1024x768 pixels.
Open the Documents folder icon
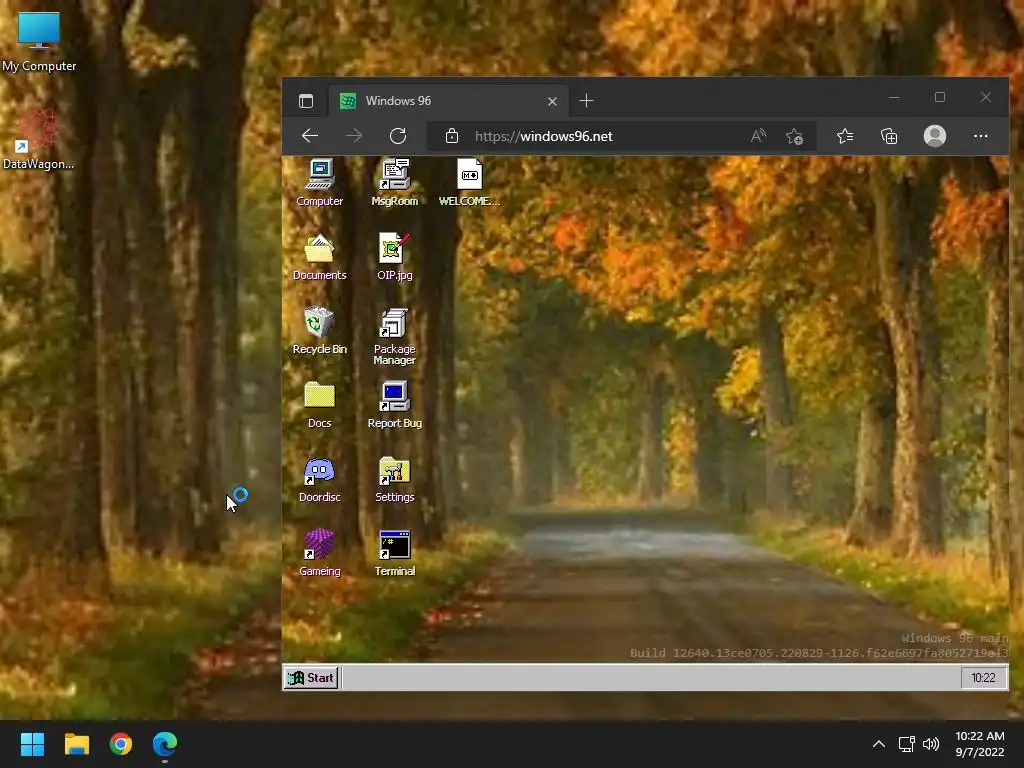[x=319, y=257]
